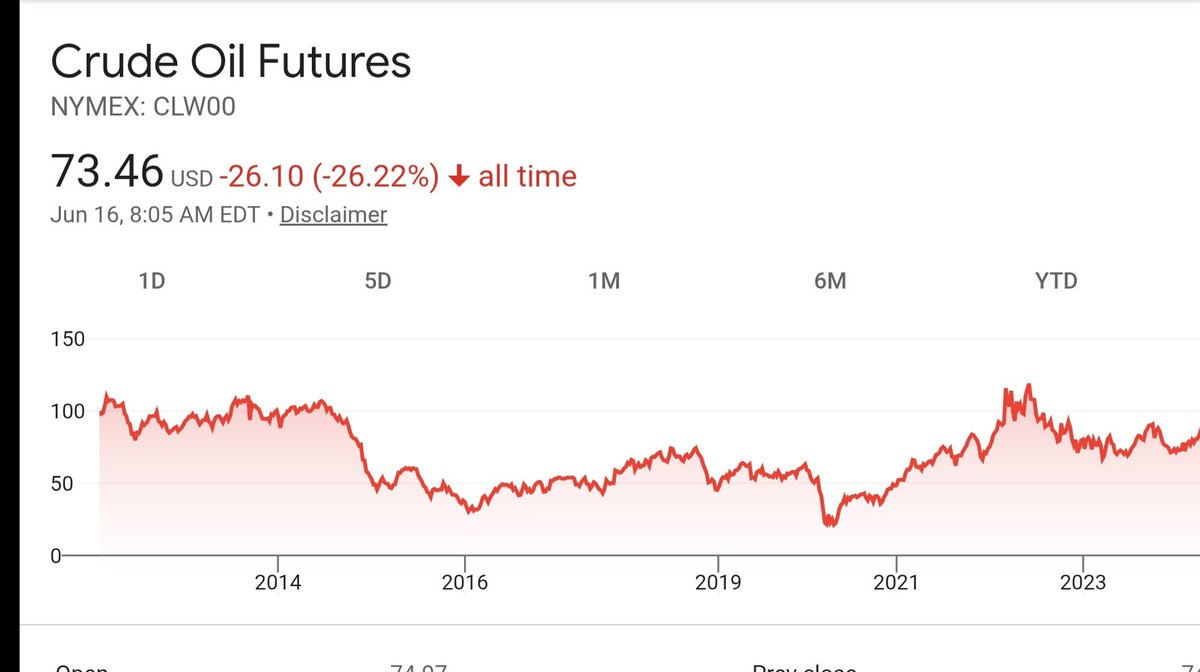This screenshot has width=1200, height=672.
Task: Click the chart's lowest dip near 2020
Action: (x=829, y=522)
